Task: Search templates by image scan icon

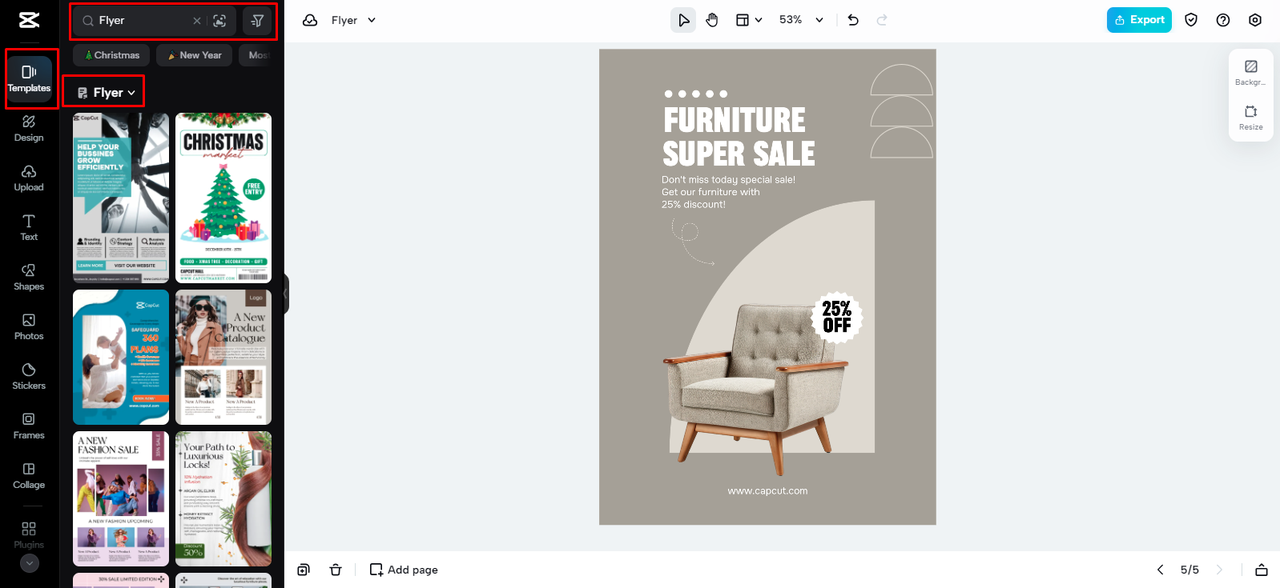Action: tap(220, 20)
